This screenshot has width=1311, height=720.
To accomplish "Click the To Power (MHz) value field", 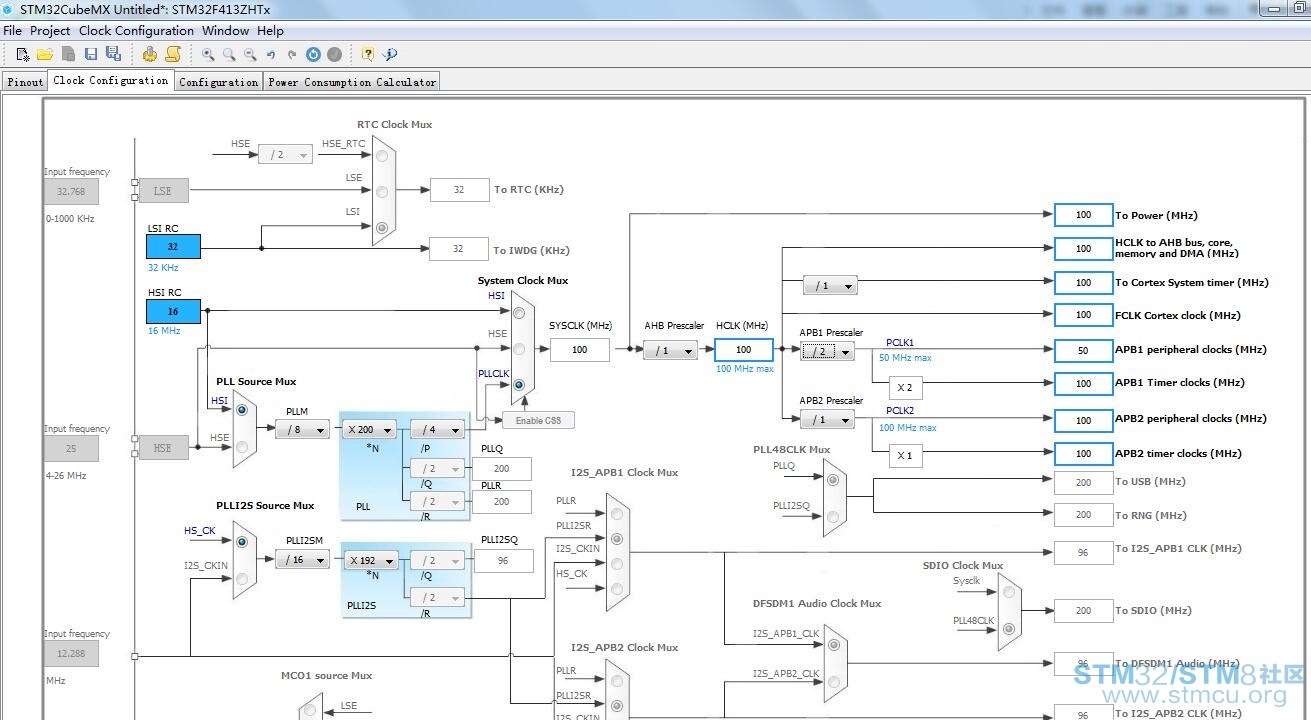I will tap(1083, 215).
